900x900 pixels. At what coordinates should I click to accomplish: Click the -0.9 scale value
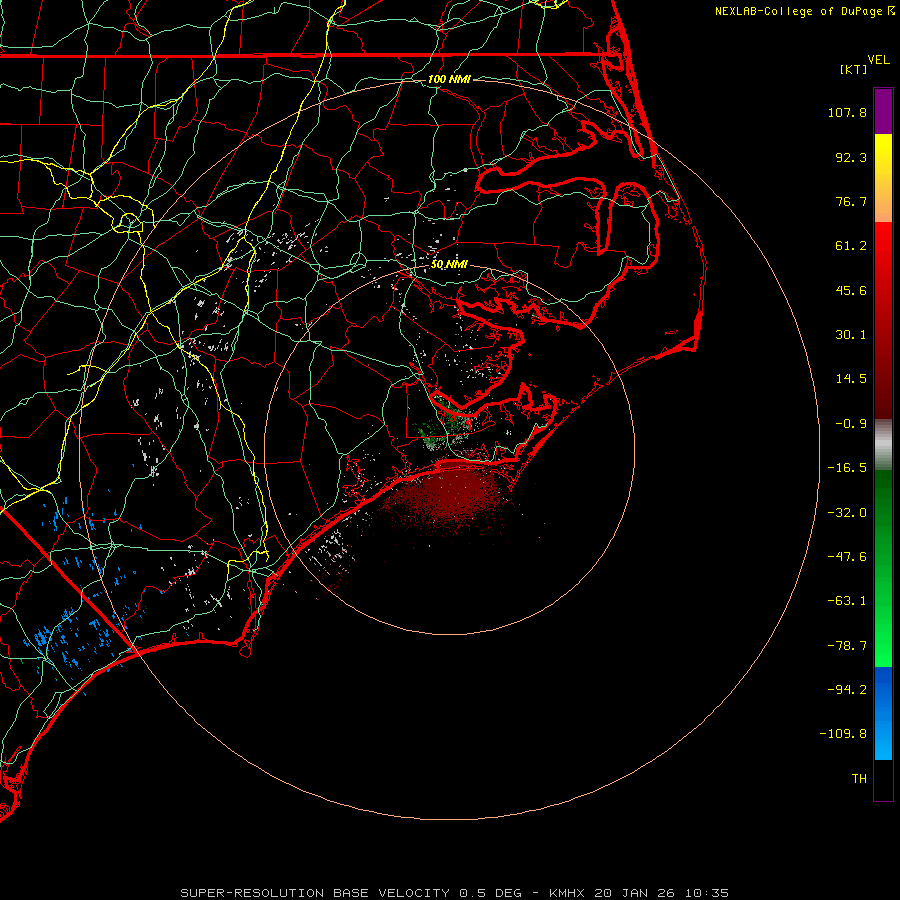click(851, 424)
